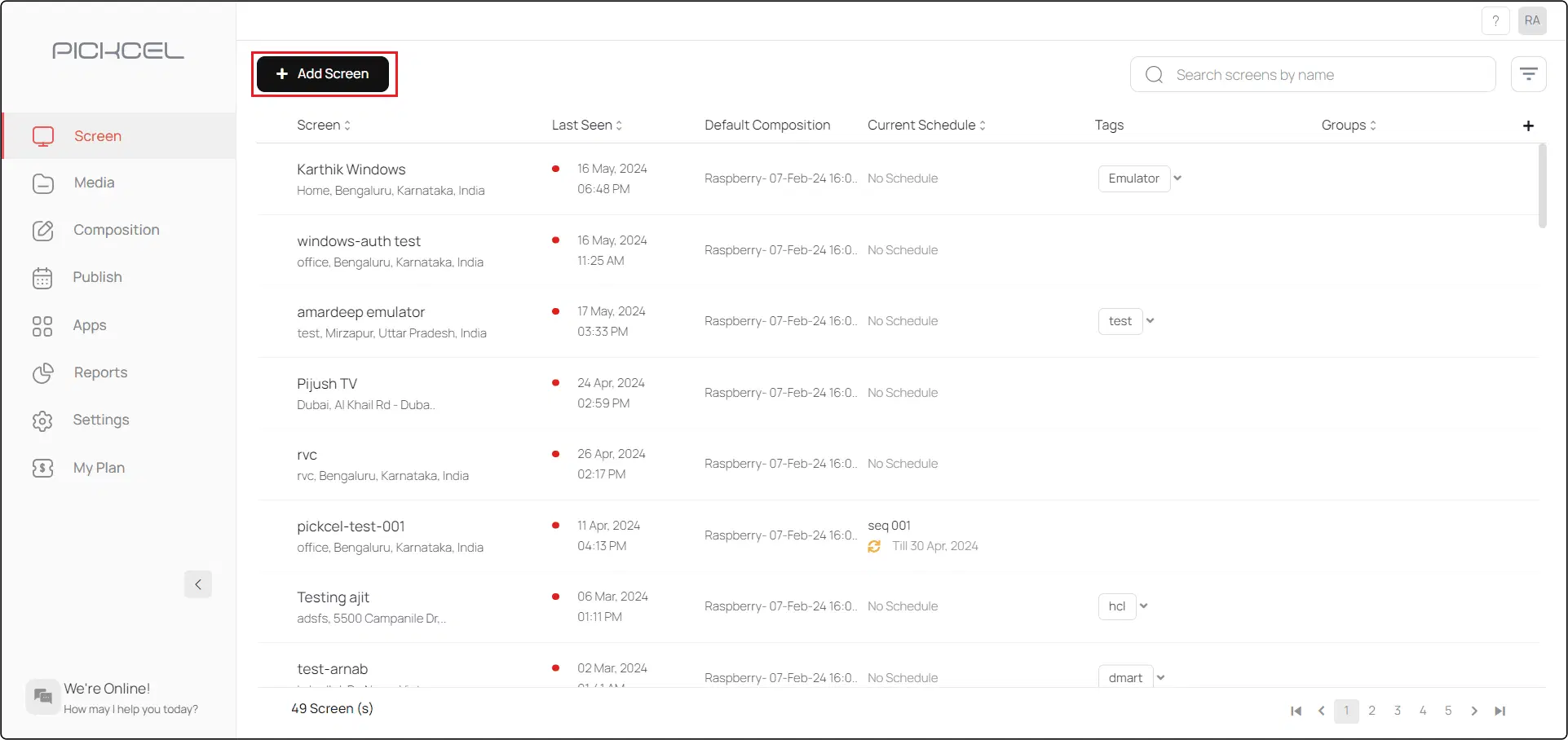The height and width of the screenshot is (740, 1568).
Task: Open the Media section
Action: click(94, 183)
